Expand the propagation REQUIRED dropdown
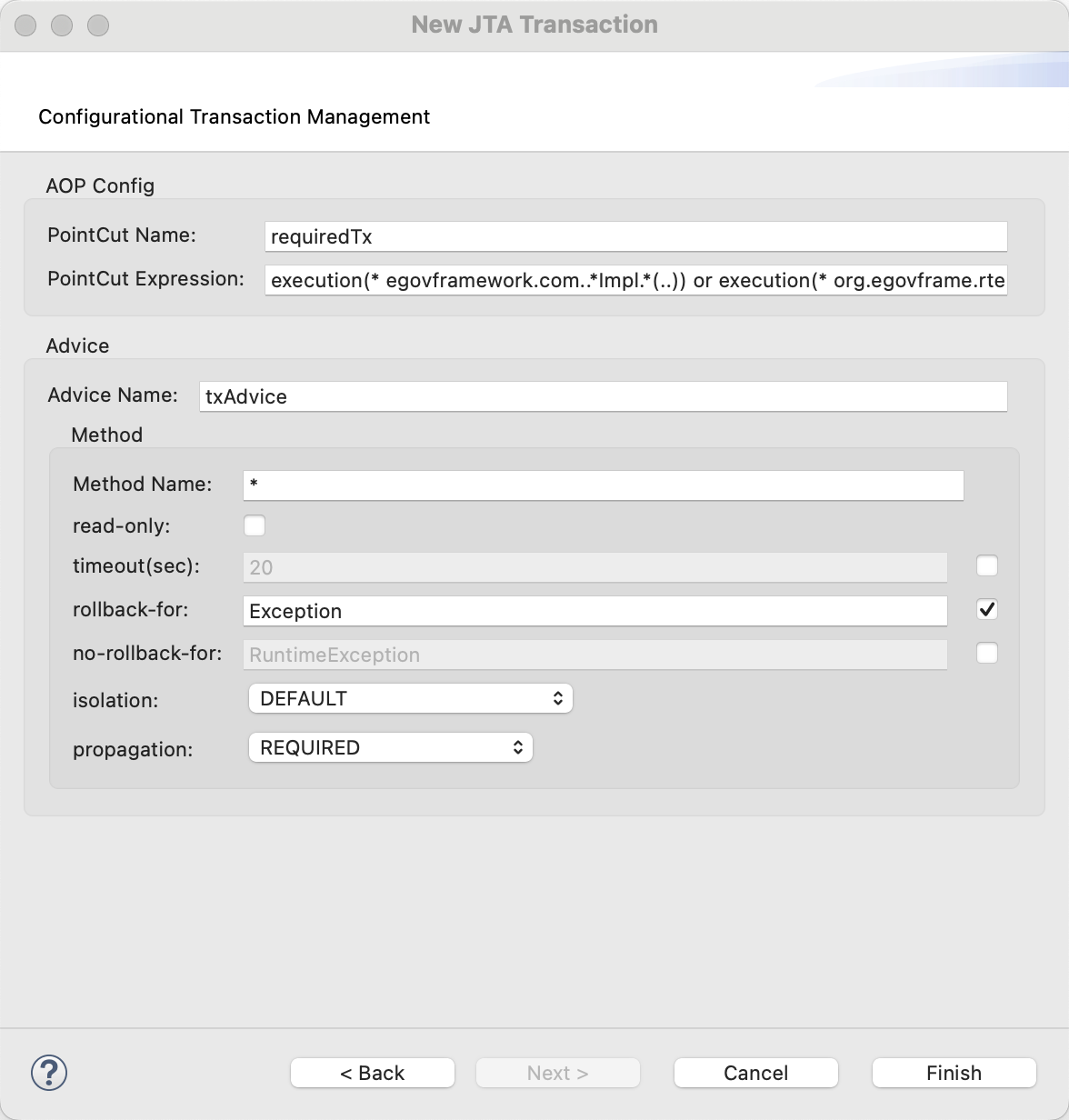The width and height of the screenshot is (1069, 1120). tap(390, 747)
